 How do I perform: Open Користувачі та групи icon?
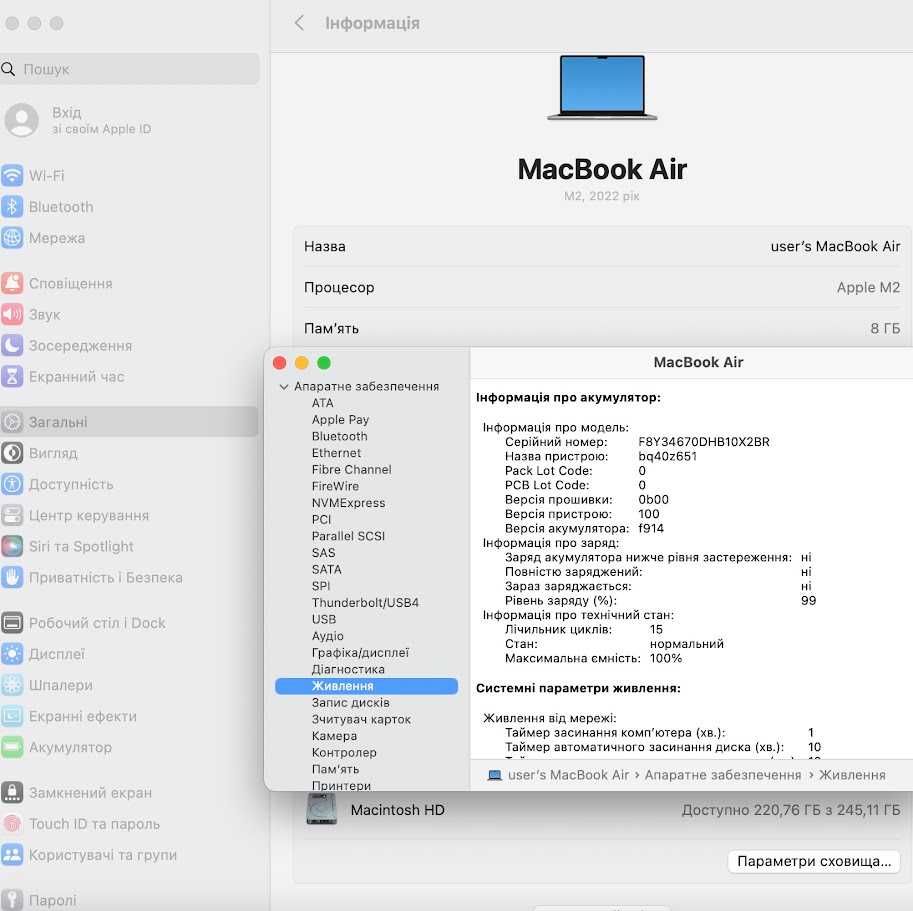pos(12,855)
